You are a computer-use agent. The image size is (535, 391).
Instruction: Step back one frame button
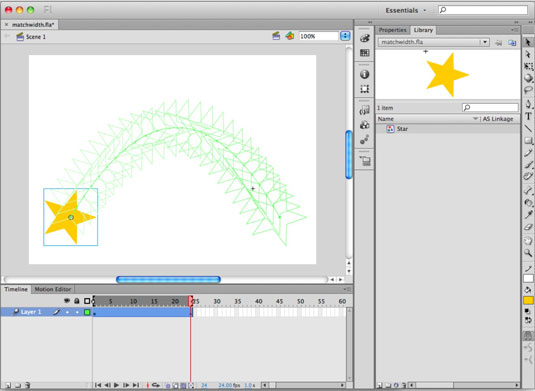[x=107, y=385]
